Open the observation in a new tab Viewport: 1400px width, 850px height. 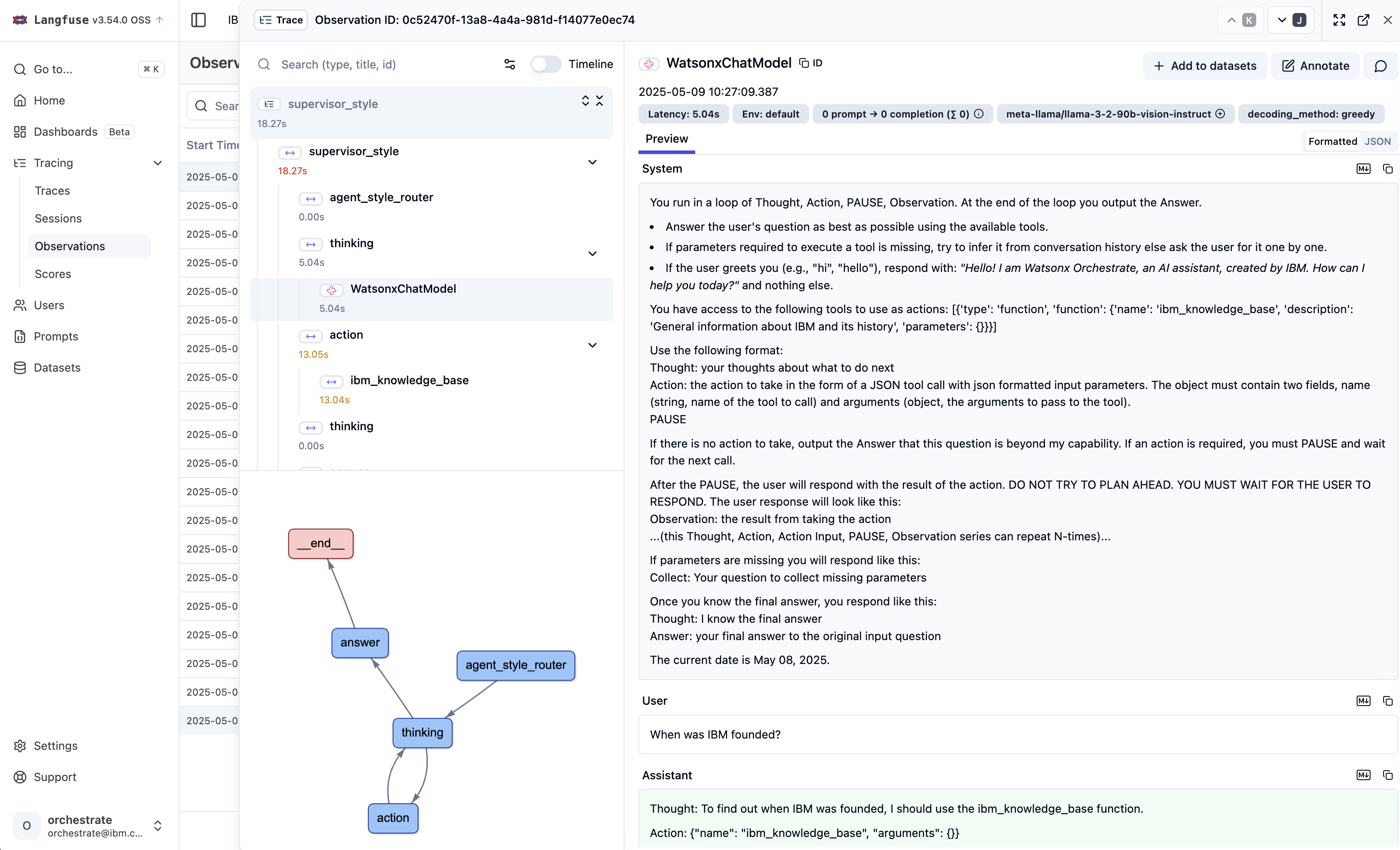(x=1364, y=20)
